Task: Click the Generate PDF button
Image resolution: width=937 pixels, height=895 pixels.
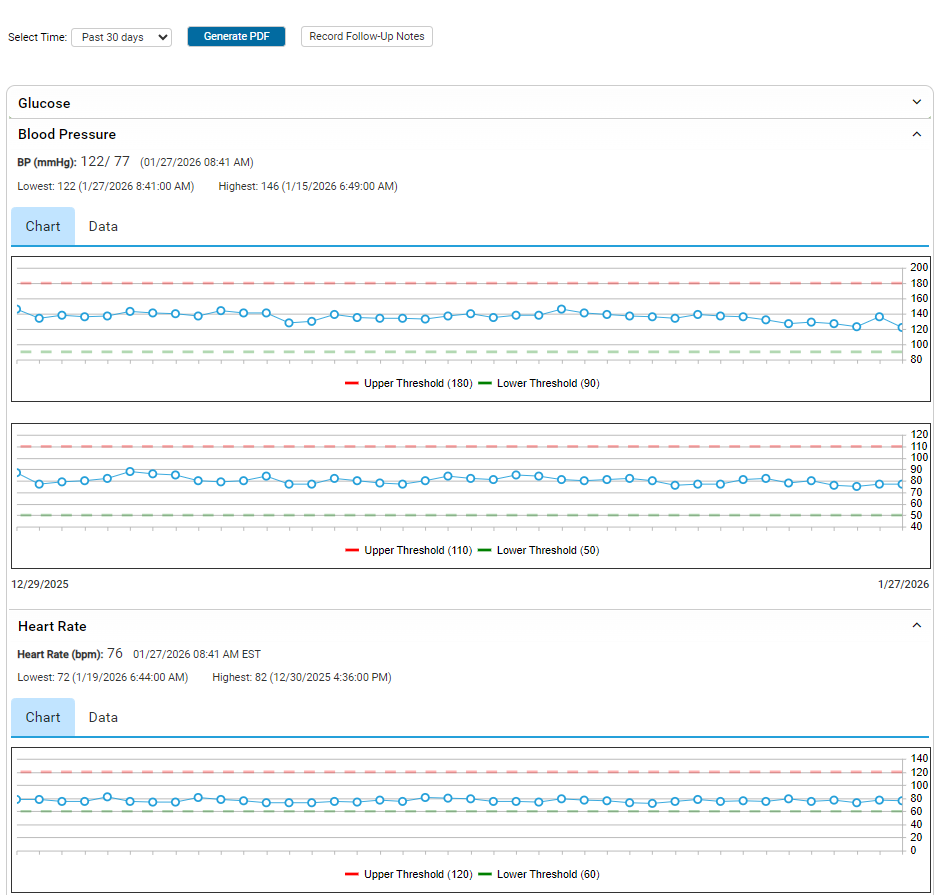Action: 236,36
